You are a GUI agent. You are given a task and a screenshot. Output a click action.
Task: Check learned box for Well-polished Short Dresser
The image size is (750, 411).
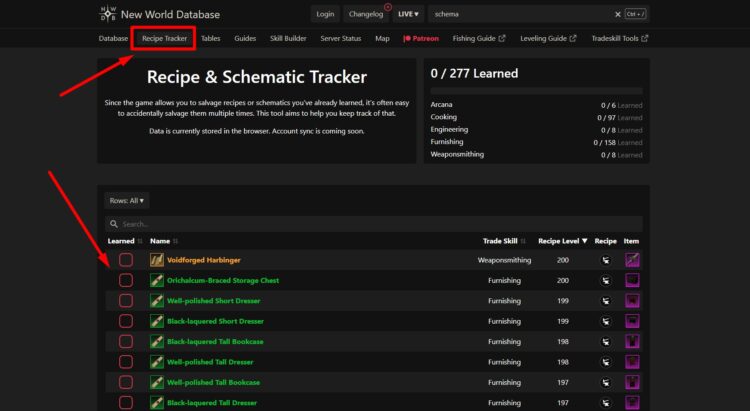click(x=126, y=300)
